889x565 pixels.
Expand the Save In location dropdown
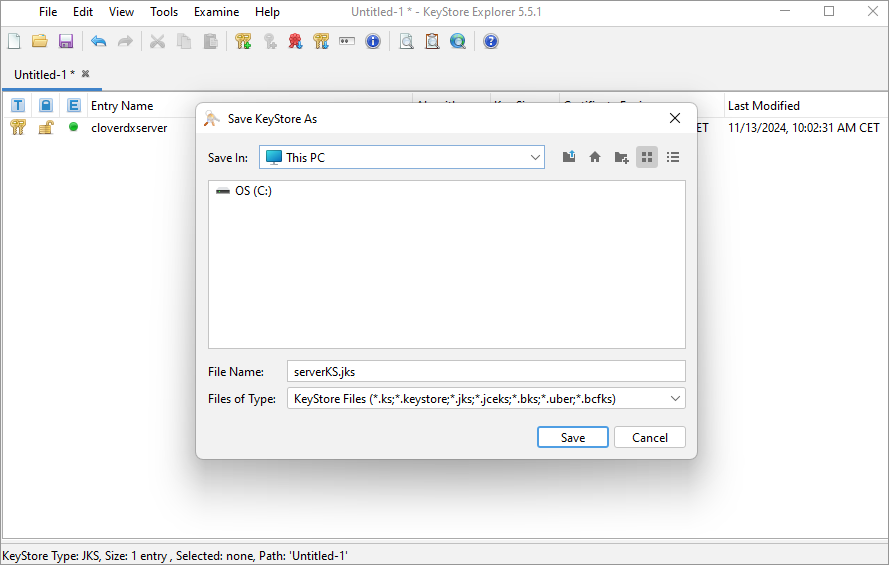pos(536,157)
